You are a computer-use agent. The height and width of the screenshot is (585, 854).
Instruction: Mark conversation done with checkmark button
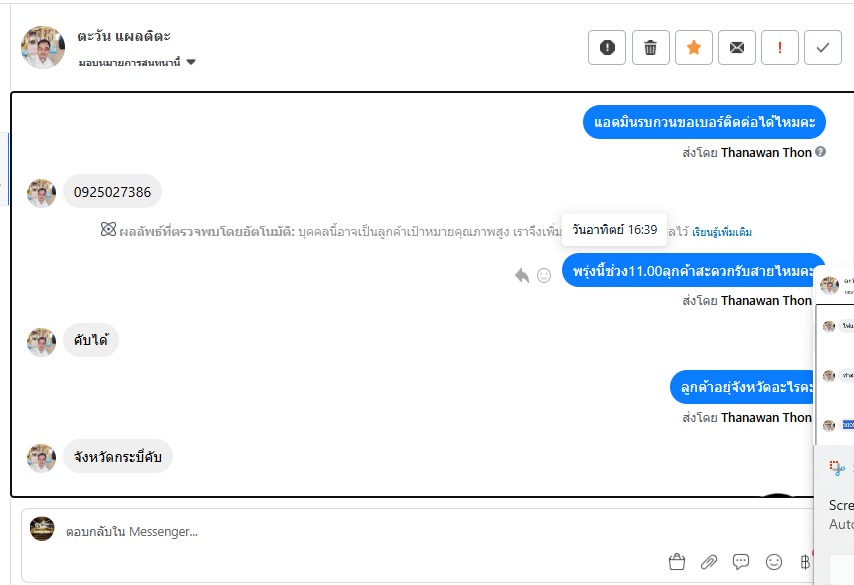point(823,47)
